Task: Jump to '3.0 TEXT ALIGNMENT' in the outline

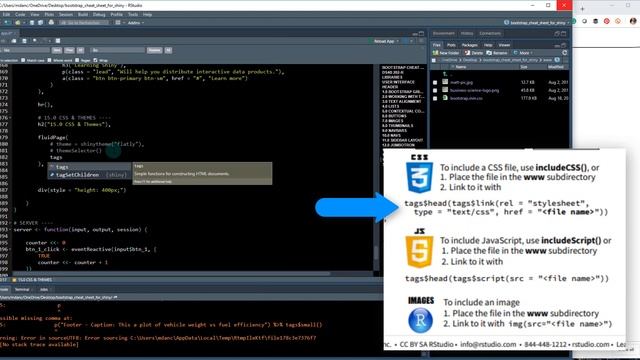Action: 402,101
